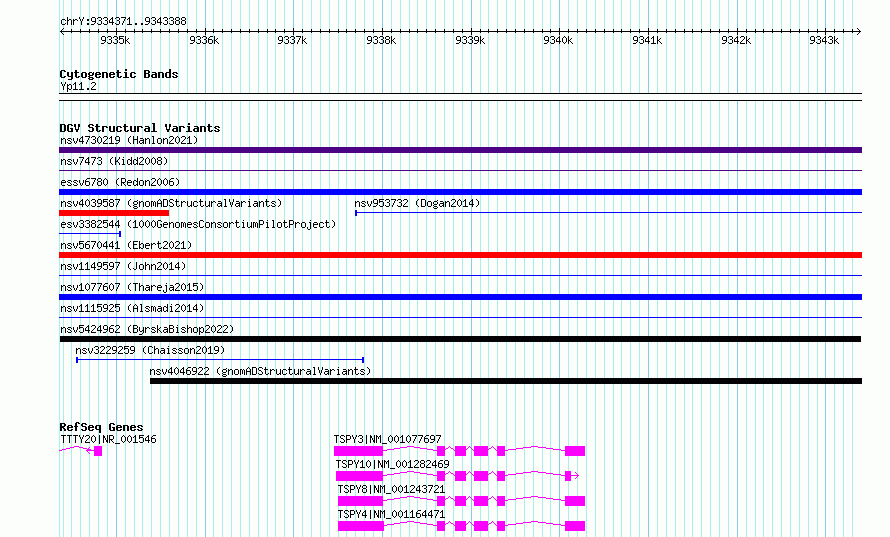
Task: Select variant label nsv5424962 (ByrskaBishop2022)
Action: click(147, 329)
